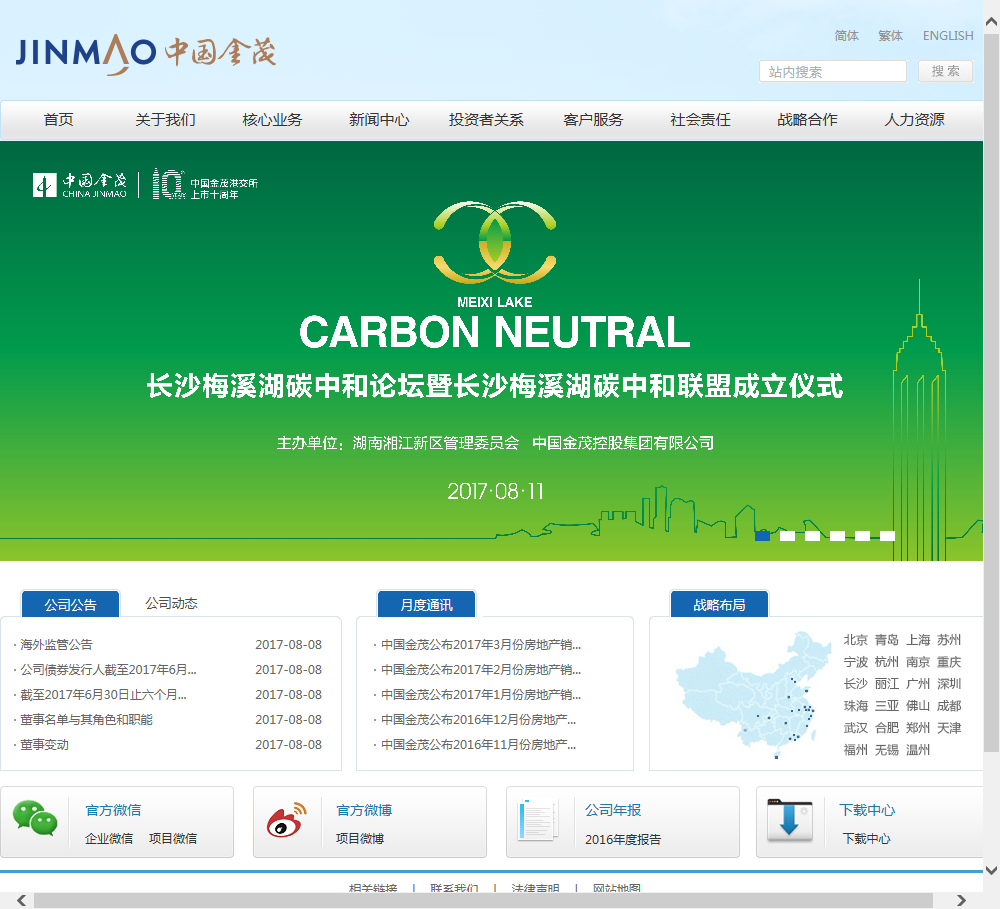Open 人力资源 menu item
The width and height of the screenshot is (1000, 909).
914,120
